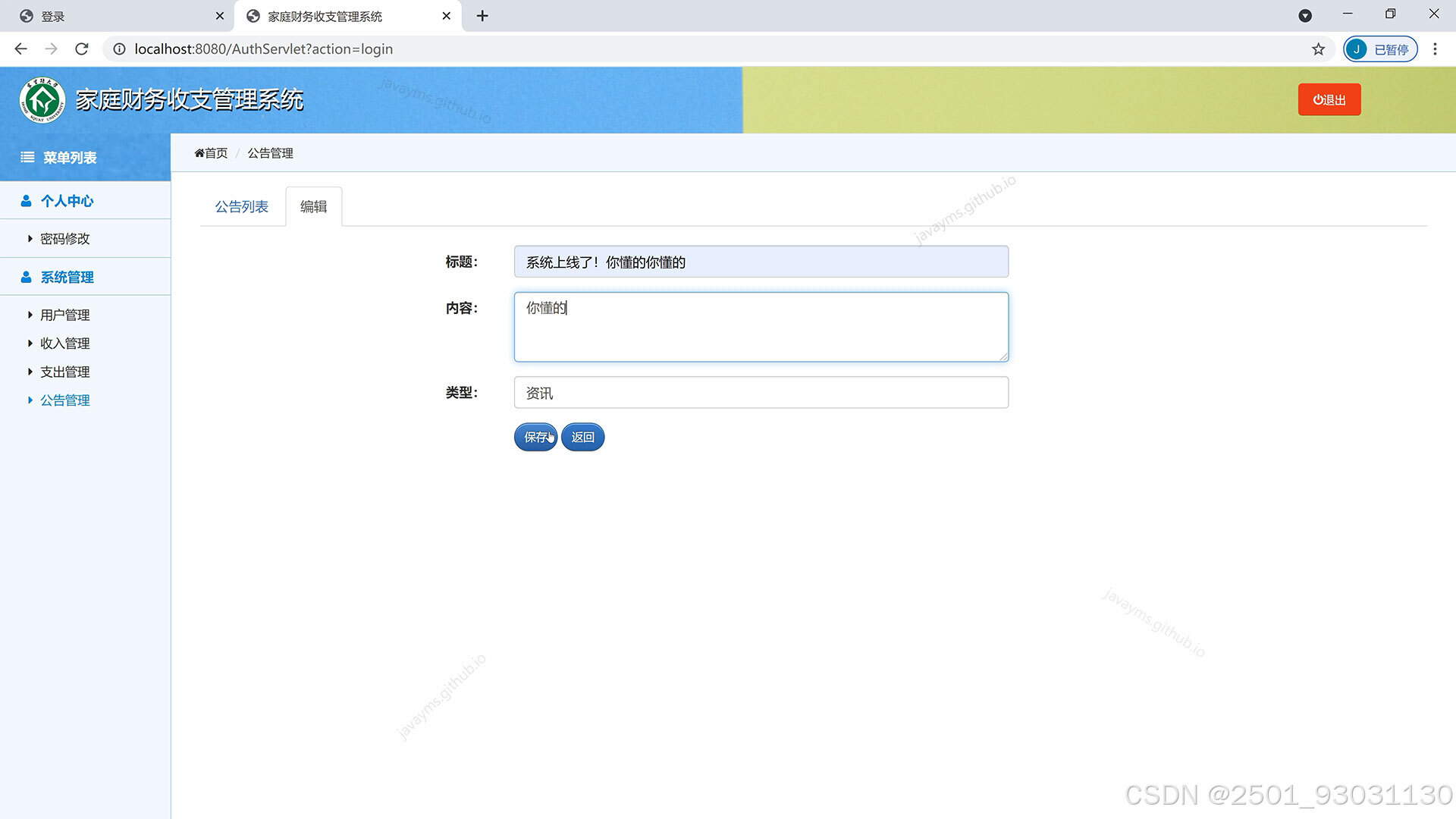This screenshot has height=819, width=1456.
Task: Open 公告管理 in the sidebar
Action: click(64, 400)
